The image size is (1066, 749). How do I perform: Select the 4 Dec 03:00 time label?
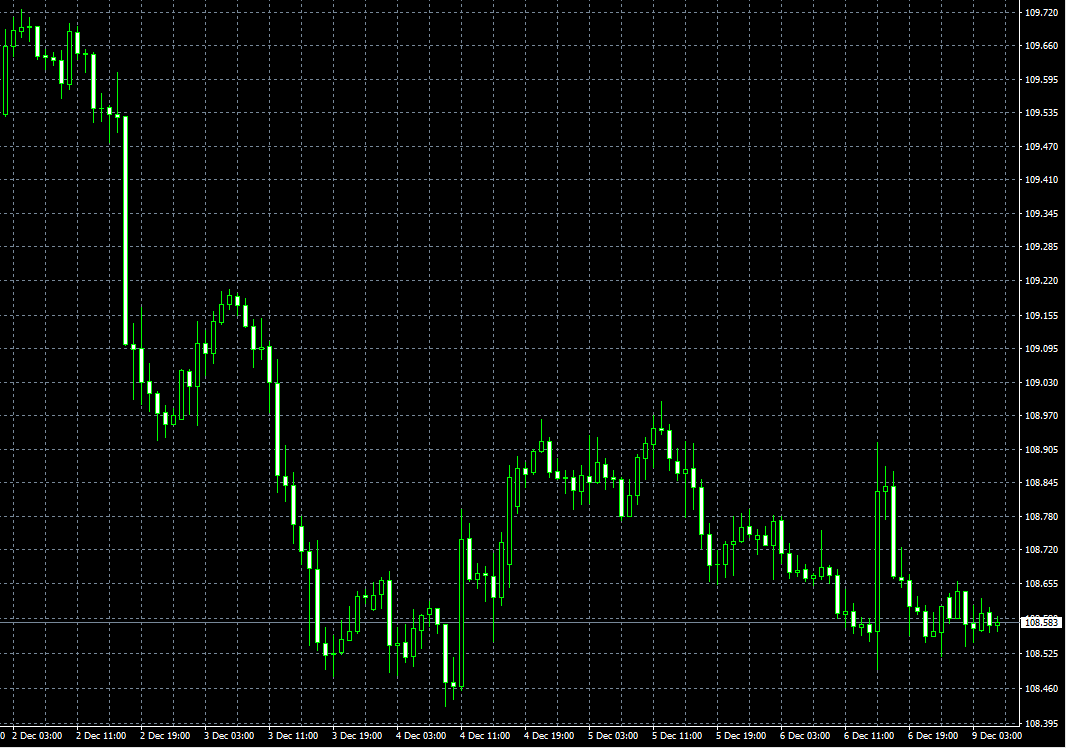click(x=421, y=736)
